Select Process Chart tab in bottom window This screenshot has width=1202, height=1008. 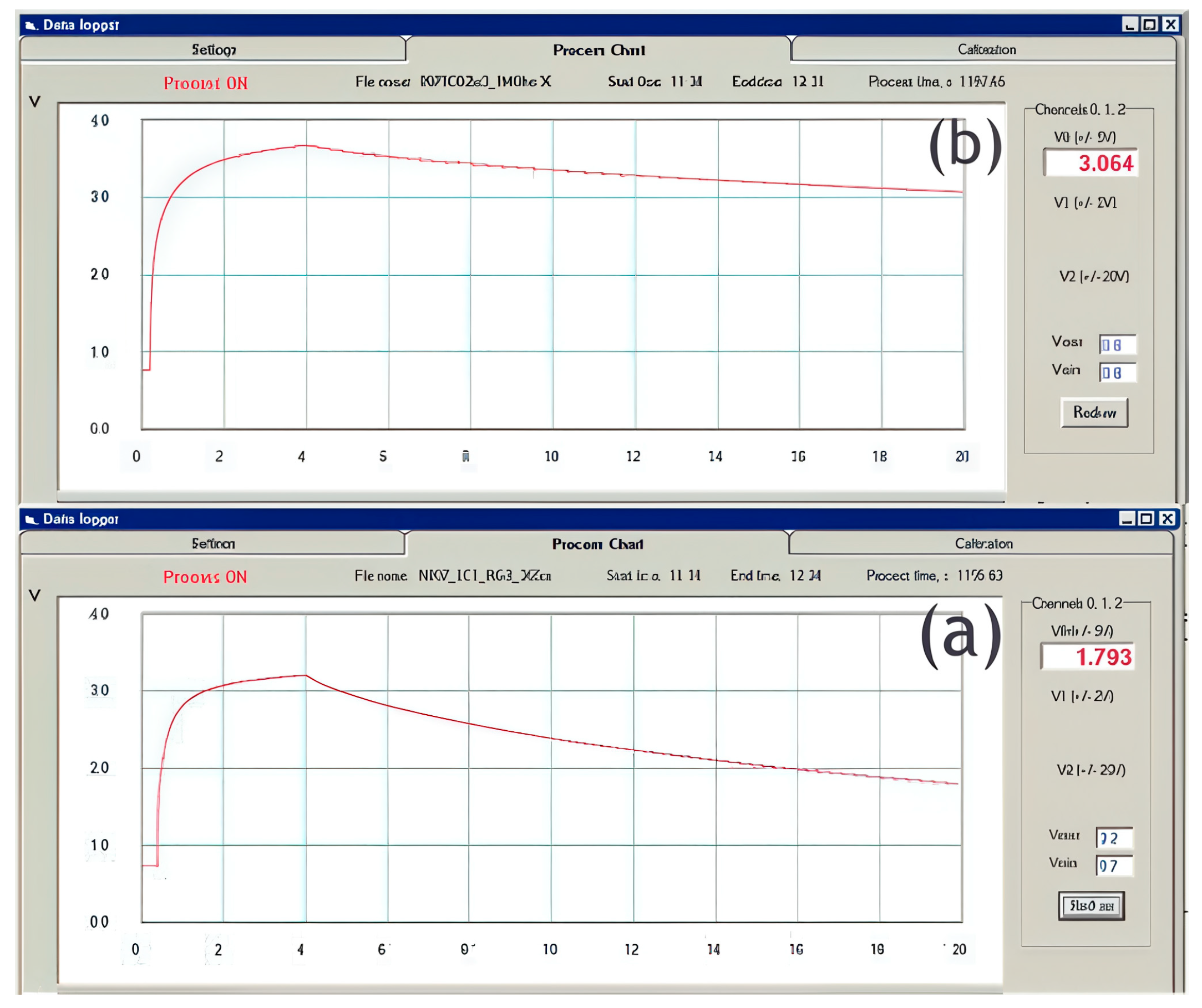(x=597, y=543)
